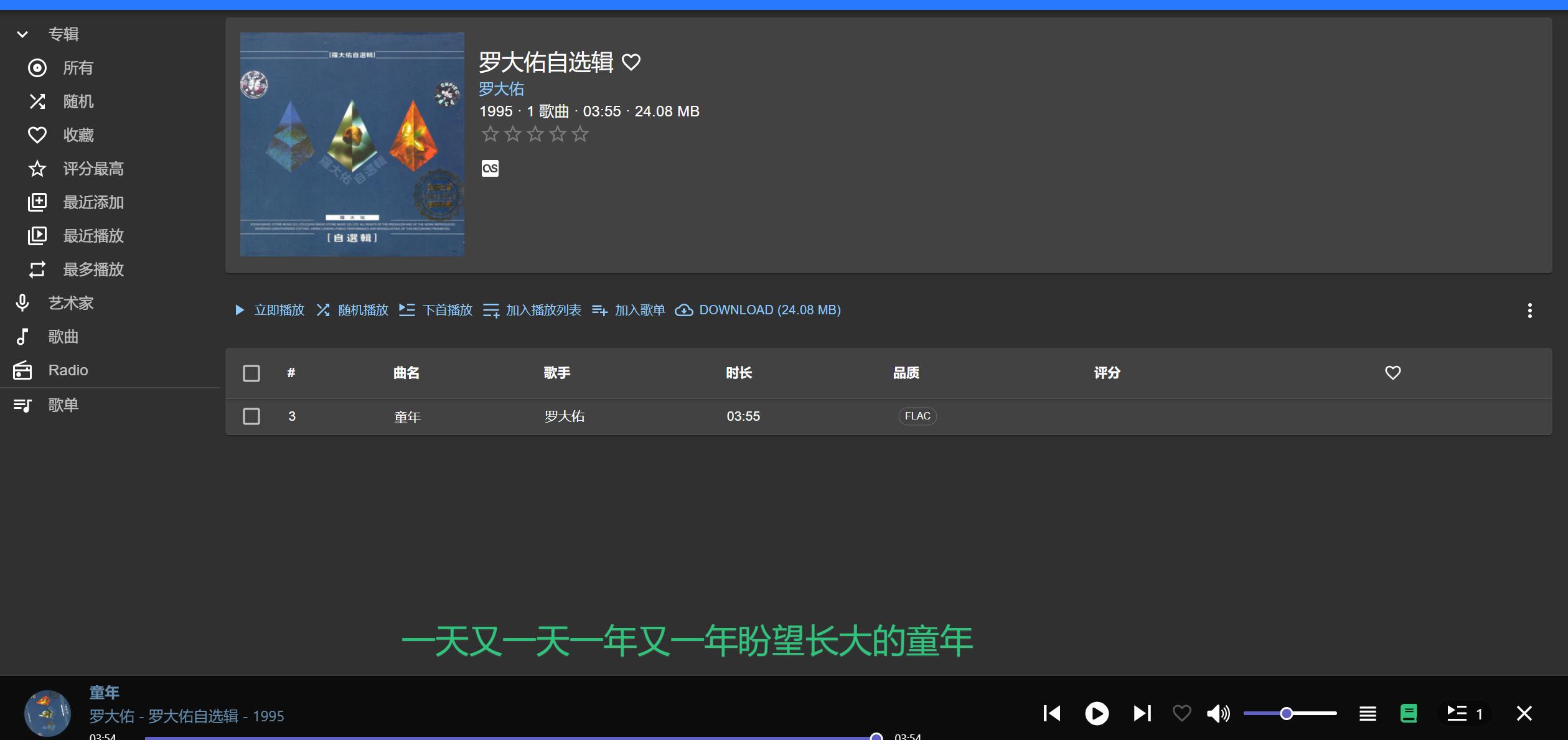Sort by 评分 column header
The width and height of the screenshot is (1568, 740).
(x=1107, y=373)
